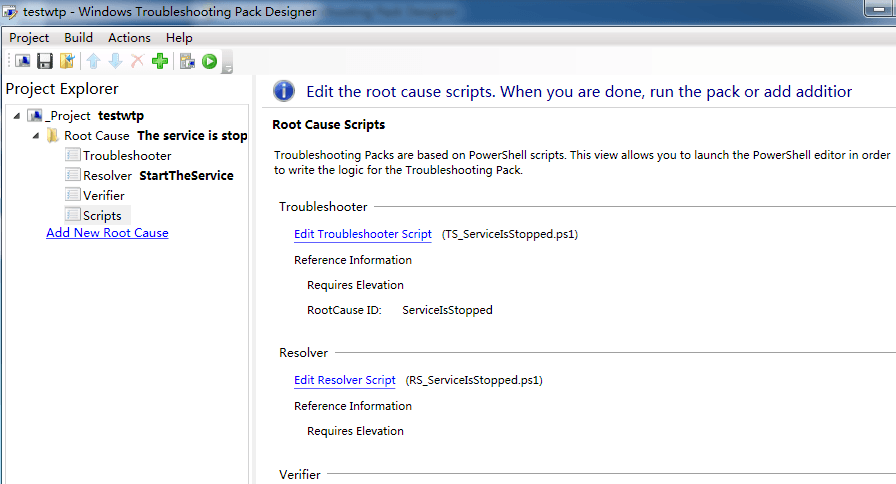Click the red X delete icon
896x484 pixels.
pyautogui.click(x=137, y=61)
